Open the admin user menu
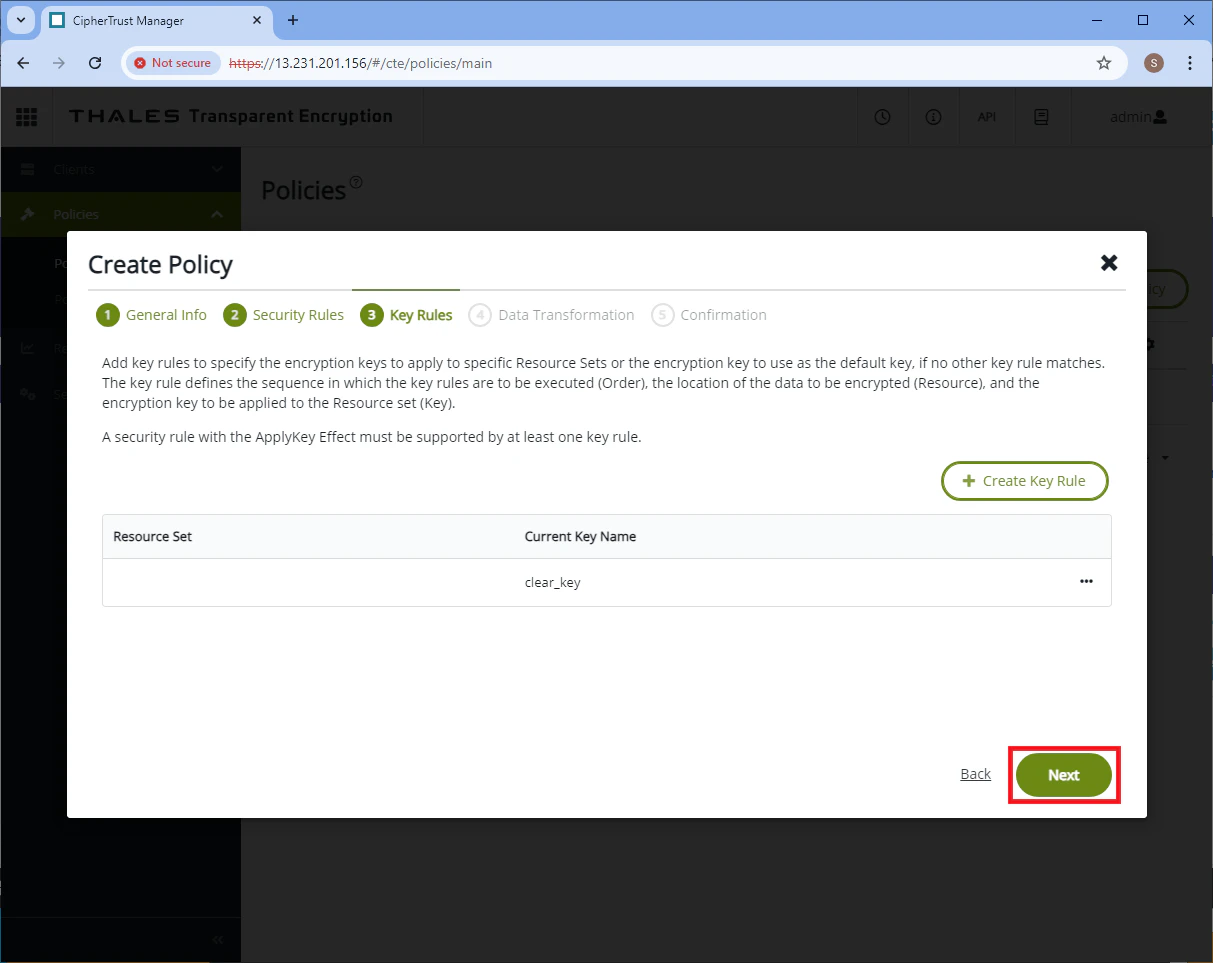This screenshot has height=963, width=1213. pos(1138,117)
